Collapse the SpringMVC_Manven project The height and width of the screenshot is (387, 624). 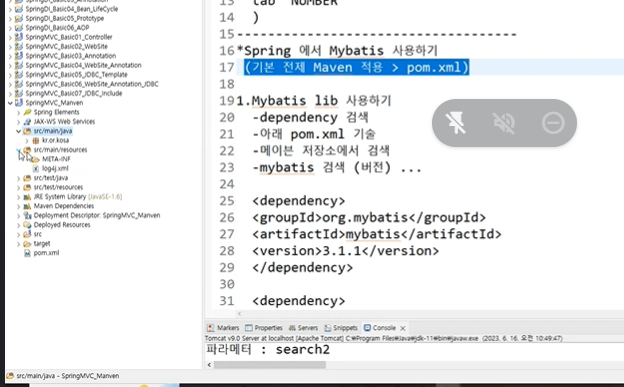[10, 103]
